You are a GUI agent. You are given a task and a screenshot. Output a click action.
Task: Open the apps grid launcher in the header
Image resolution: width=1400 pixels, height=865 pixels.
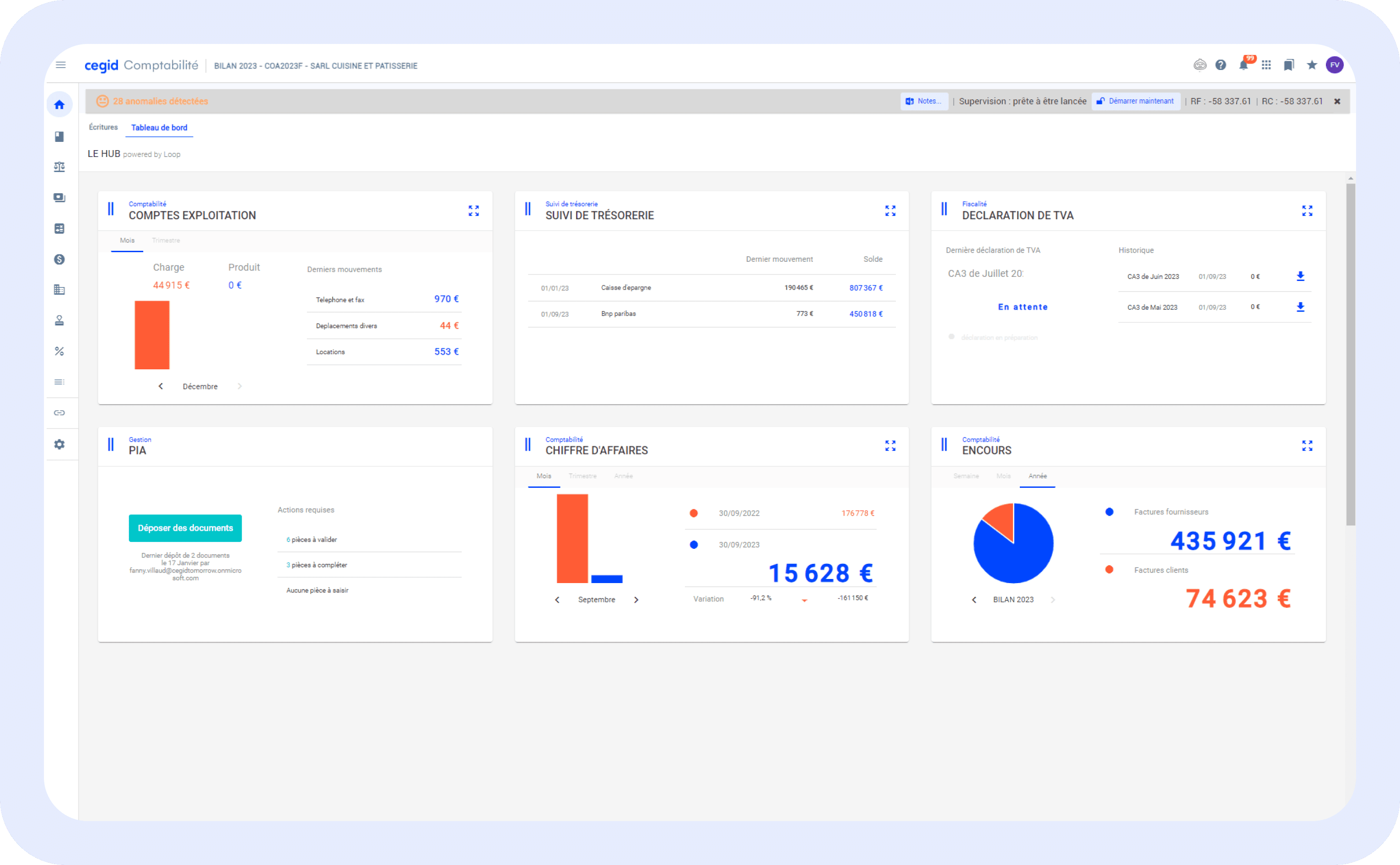[1265, 65]
